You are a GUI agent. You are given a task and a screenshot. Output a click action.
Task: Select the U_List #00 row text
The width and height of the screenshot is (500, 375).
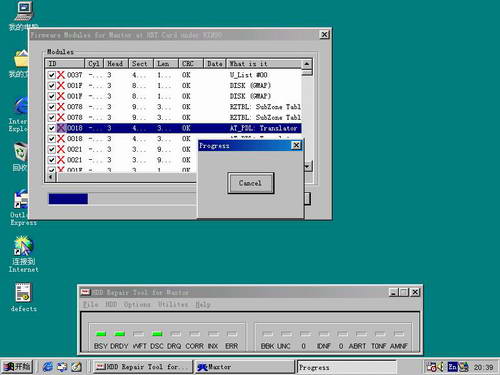point(249,75)
